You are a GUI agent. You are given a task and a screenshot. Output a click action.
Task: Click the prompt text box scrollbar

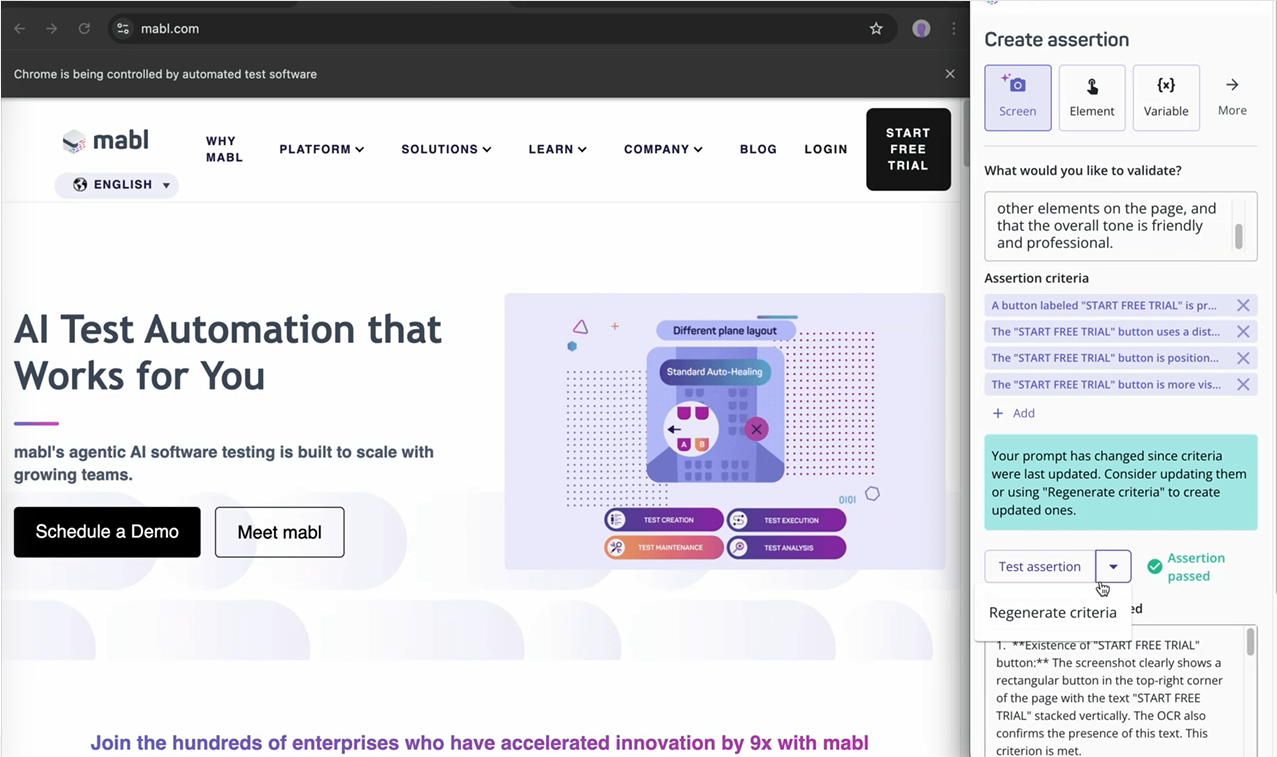1238,236
